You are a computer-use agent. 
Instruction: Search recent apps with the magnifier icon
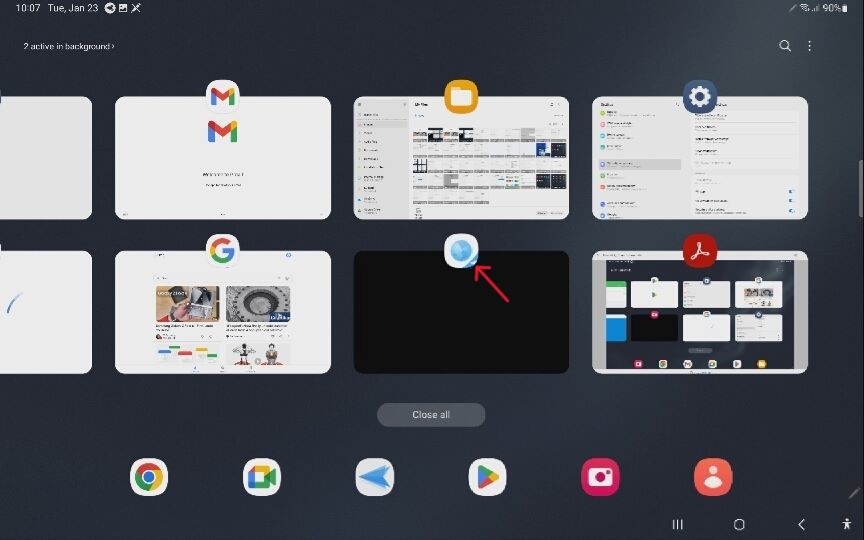click(785, 46)
